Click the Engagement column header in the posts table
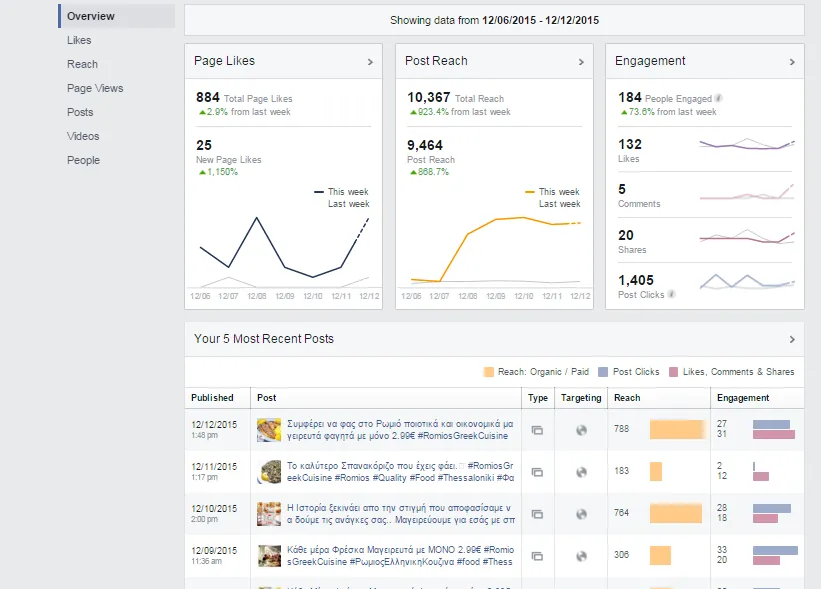The width and height of the screenshot is (821, 589). coord(743,398)
